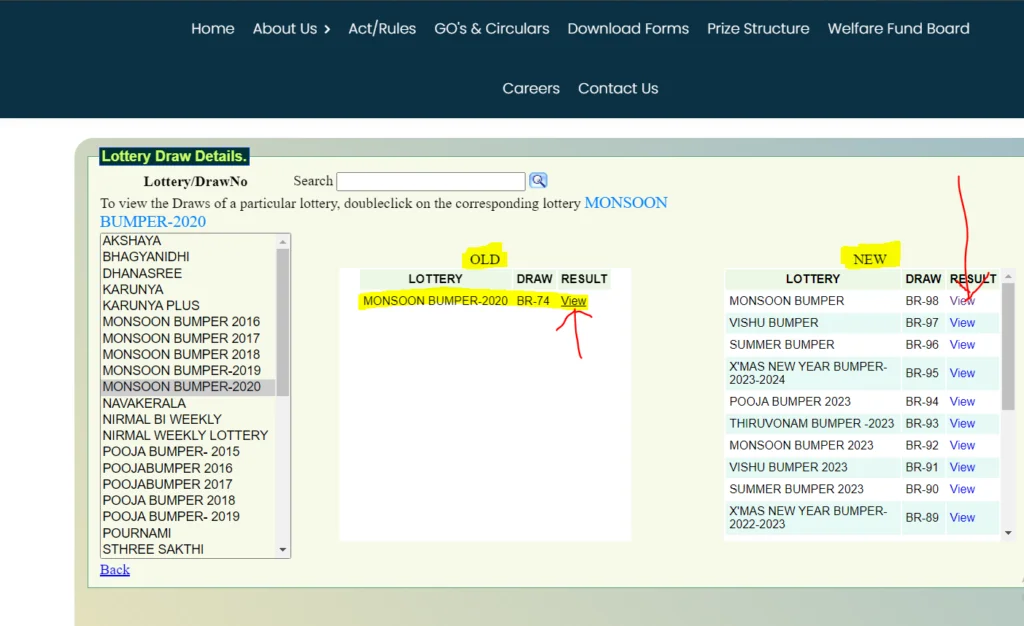This screenshot has width=1024, height=626.
Task: View result for X'MAS NEW YEAR BUMPER BR-89
Action: pyautogui.click(x=962, y=518)
